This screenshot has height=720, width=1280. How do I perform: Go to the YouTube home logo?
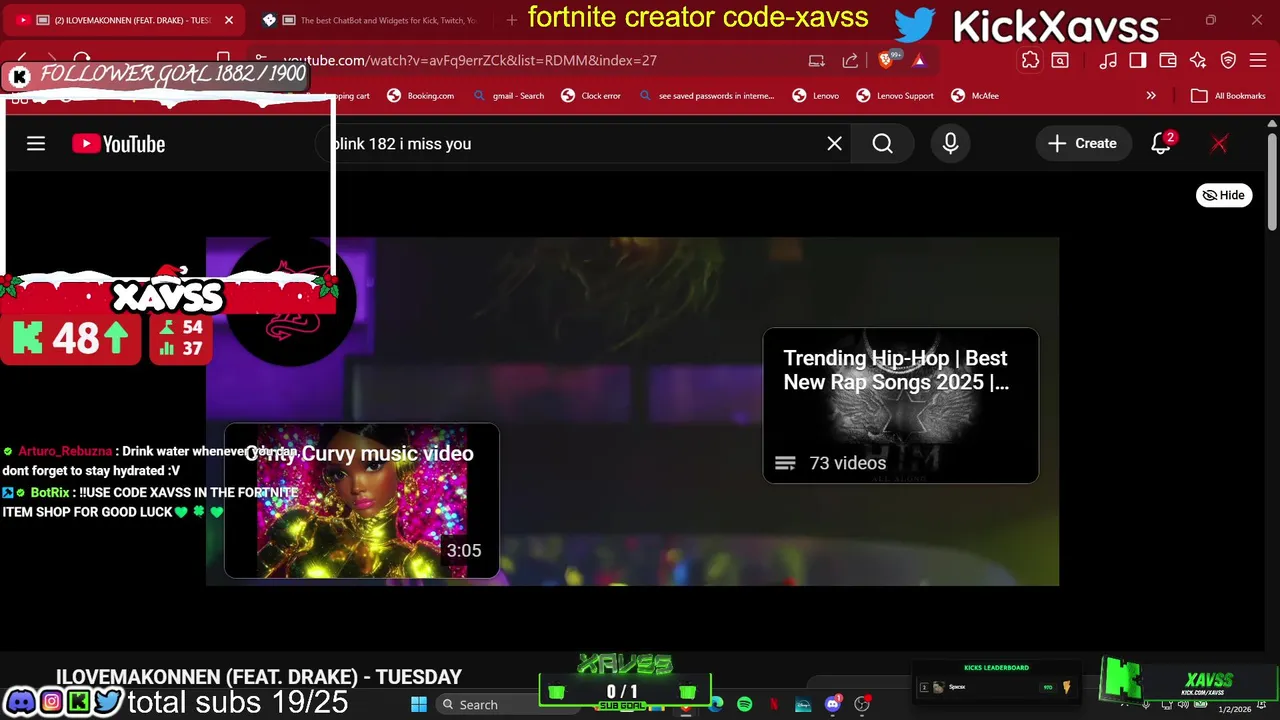point(118,144)
